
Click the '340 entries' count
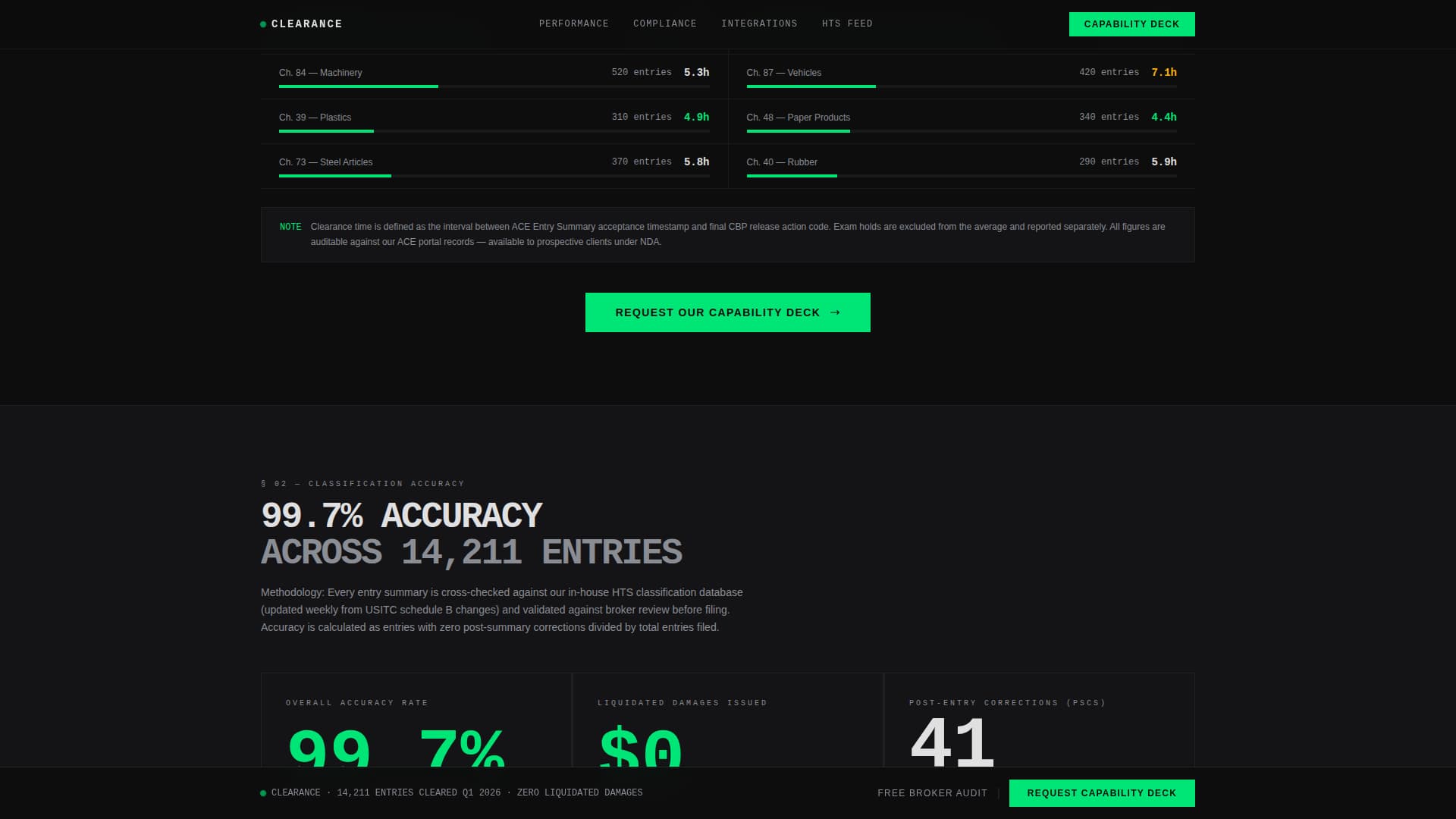click(1109, 118)
